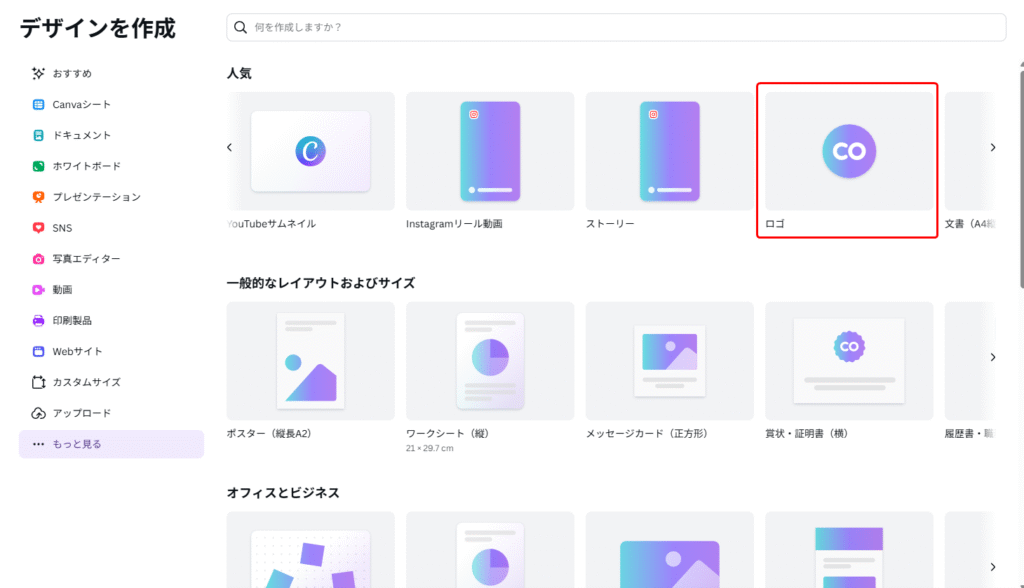Open the Webサイト category

77,351
